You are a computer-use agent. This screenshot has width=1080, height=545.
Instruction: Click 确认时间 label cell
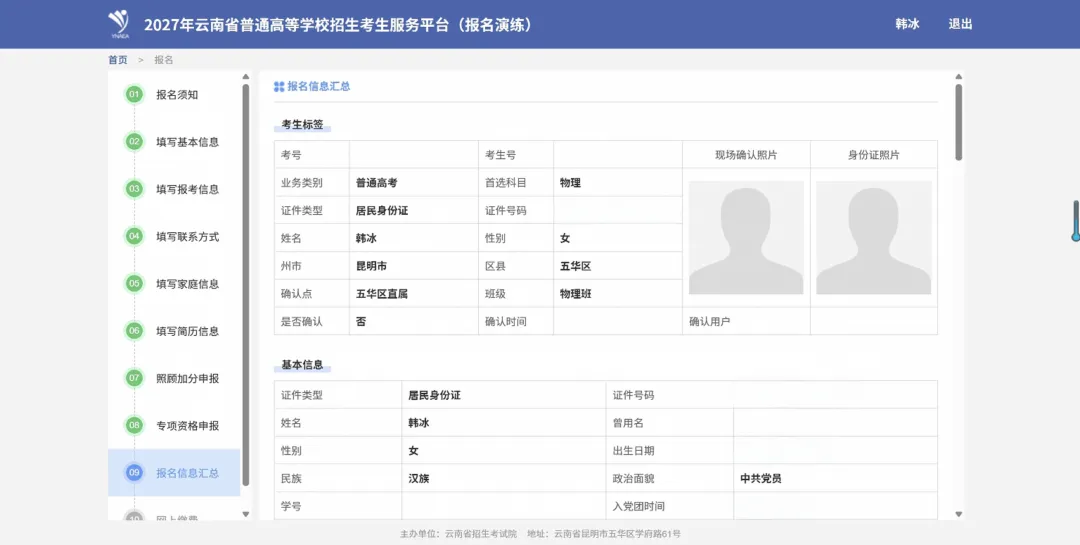click(x=516, y=321)
